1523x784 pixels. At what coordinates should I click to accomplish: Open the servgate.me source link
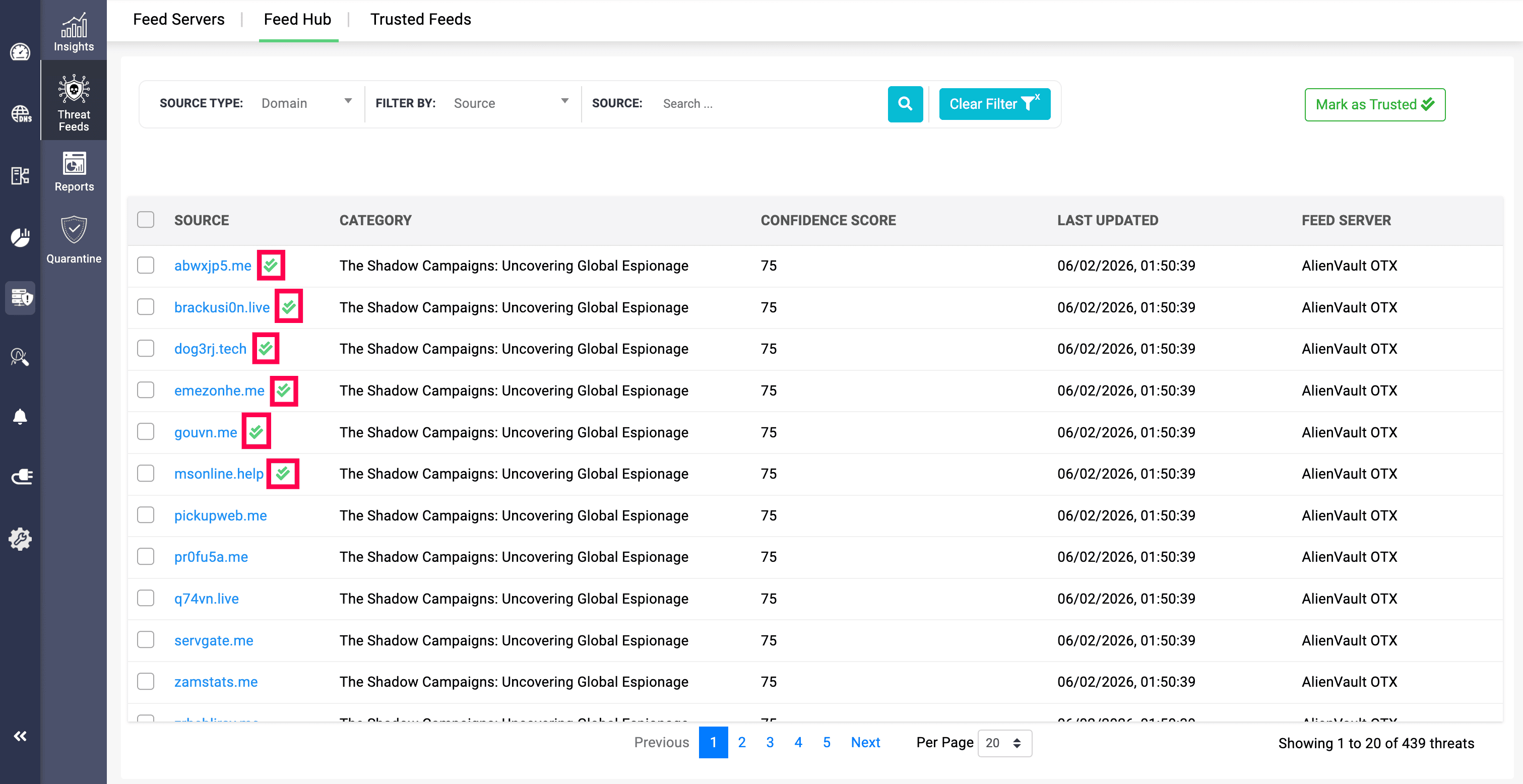[214, 640]
